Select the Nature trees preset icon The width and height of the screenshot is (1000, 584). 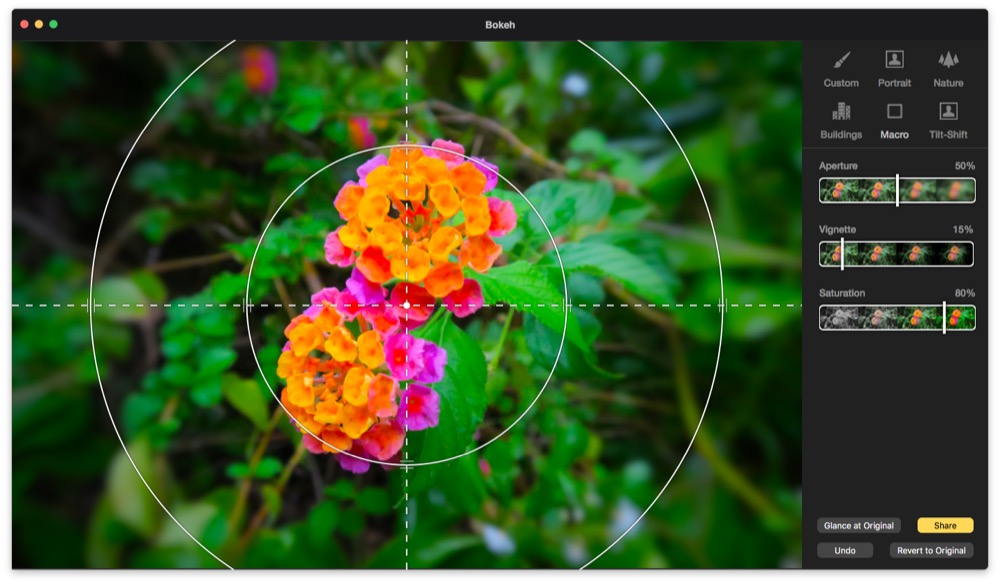coord(948,60)
